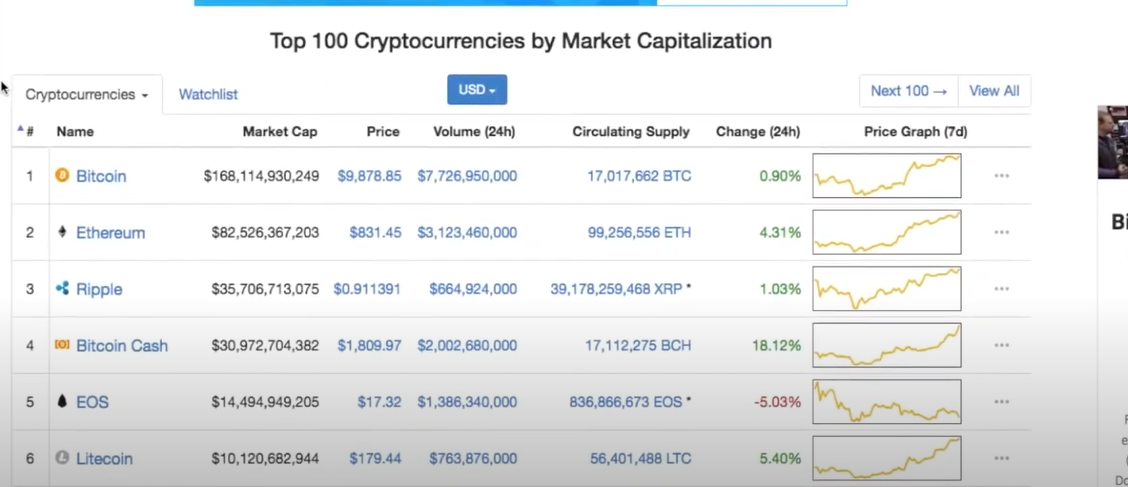1128x487 pixels.
Task: Expand the Cryptocurrencies dropdown tab
Action: pos(87,94)
